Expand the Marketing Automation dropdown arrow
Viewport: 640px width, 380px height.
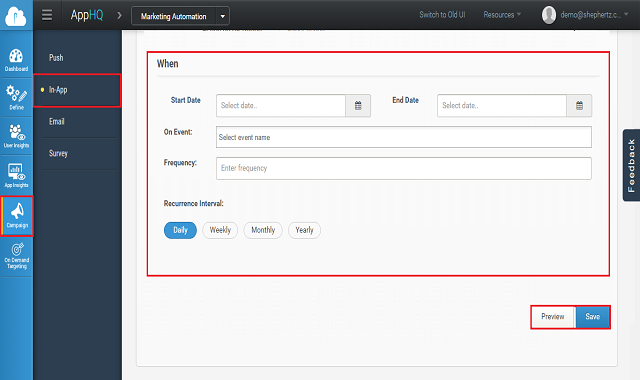tap(222, 16)
